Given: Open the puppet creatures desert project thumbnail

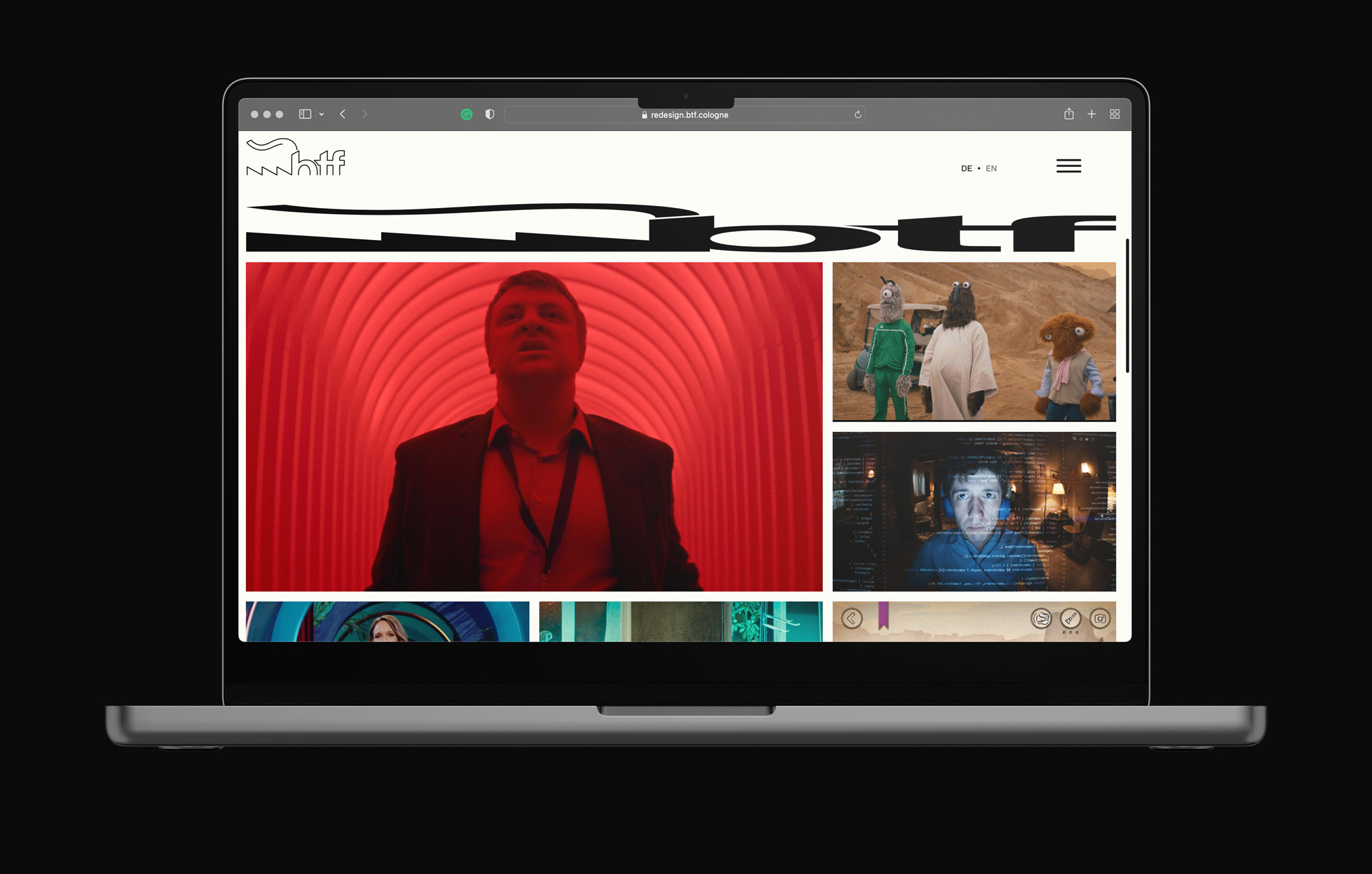Looking at the screenshot, I should point(974,342).
